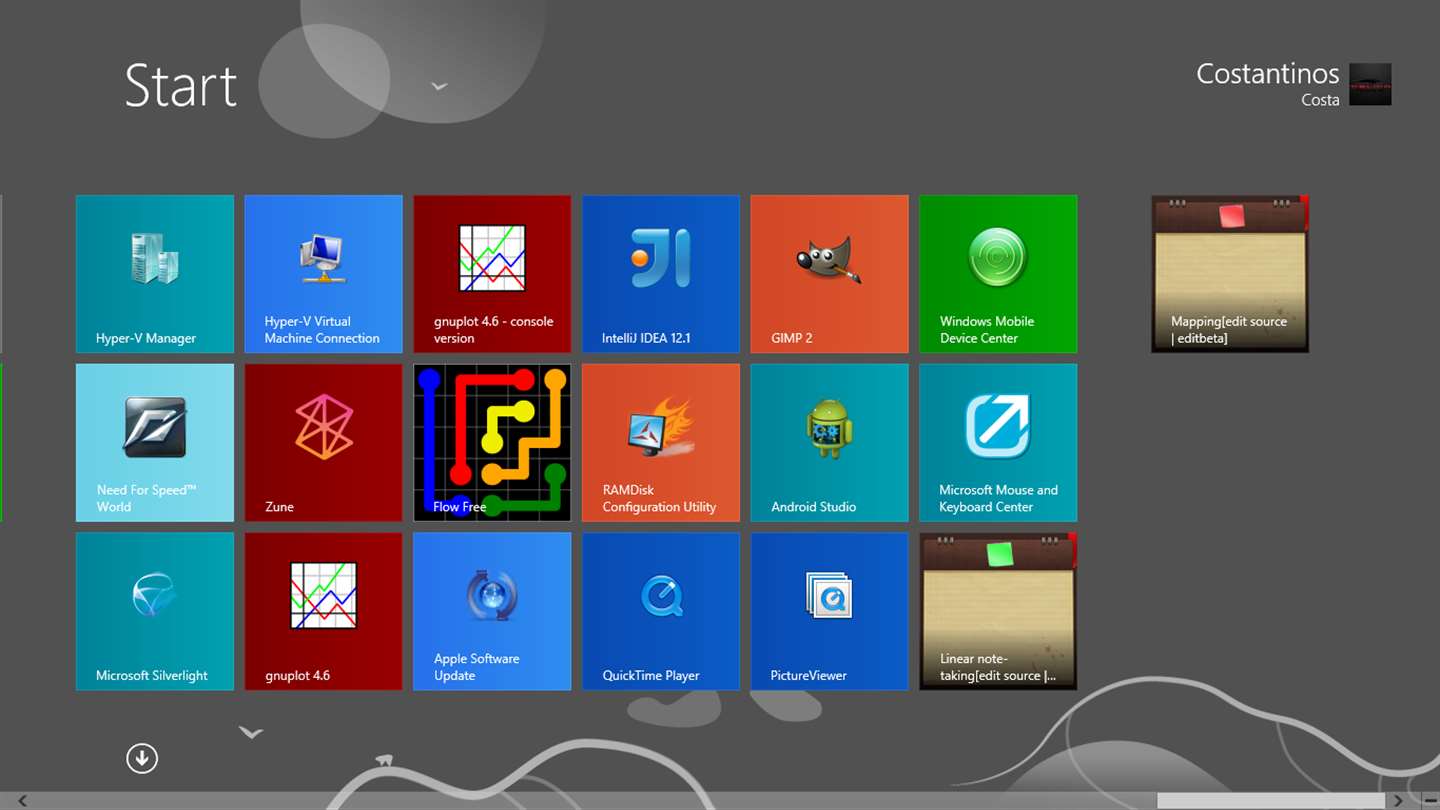Open the Hyper-V Manager tile
This screenshot has width=1440, height=810.
[x=155, y=274]
